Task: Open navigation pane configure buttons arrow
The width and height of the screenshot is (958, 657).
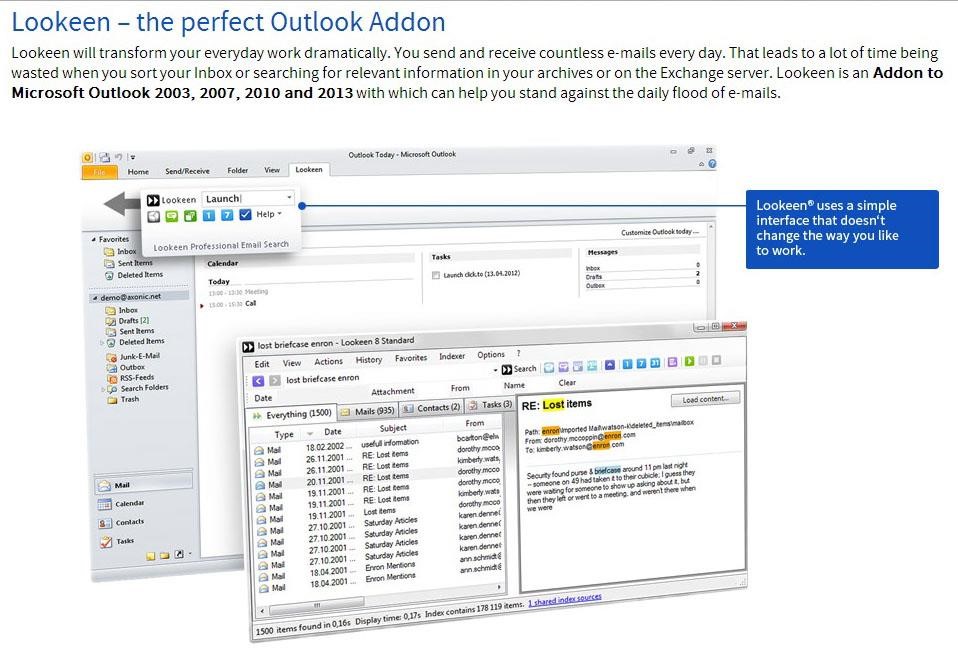Action: coord(190,554)
